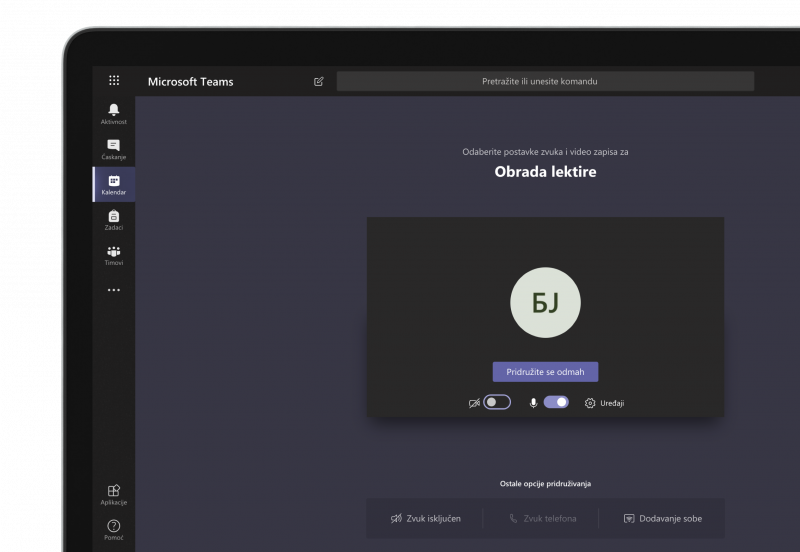
Task: Open Ćaskanje chat in sidebar
Action: click(114, 149)
